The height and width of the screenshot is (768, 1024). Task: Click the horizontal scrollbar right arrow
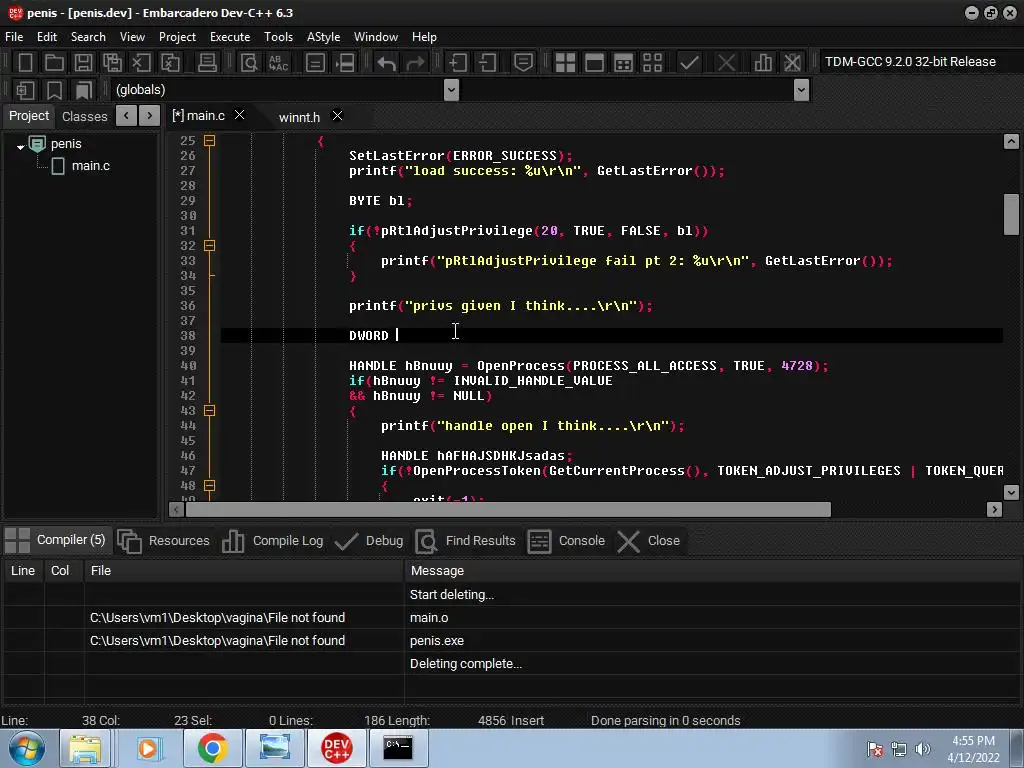[x=994, y=509]
